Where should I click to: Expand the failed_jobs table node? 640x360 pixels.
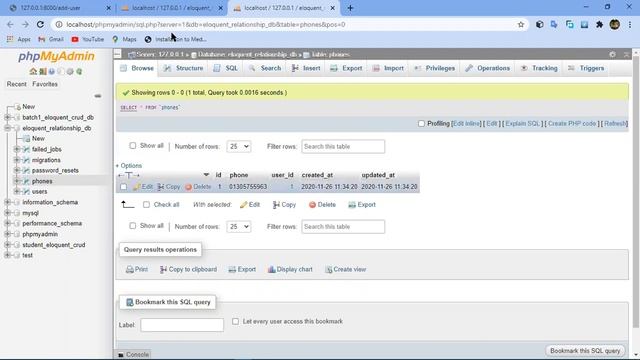[x=17, y=149]
